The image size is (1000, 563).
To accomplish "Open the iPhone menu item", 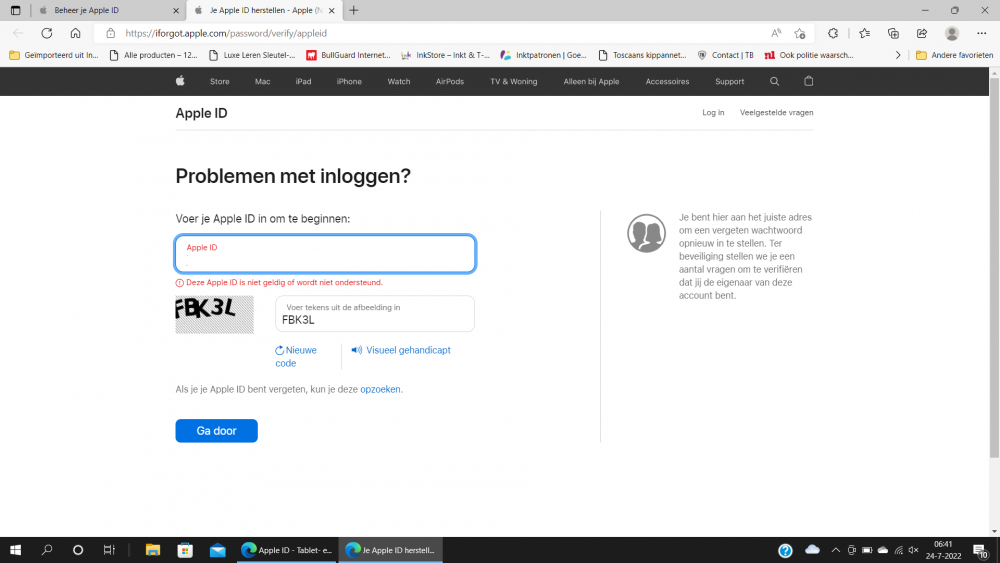I will coord(349,82).
